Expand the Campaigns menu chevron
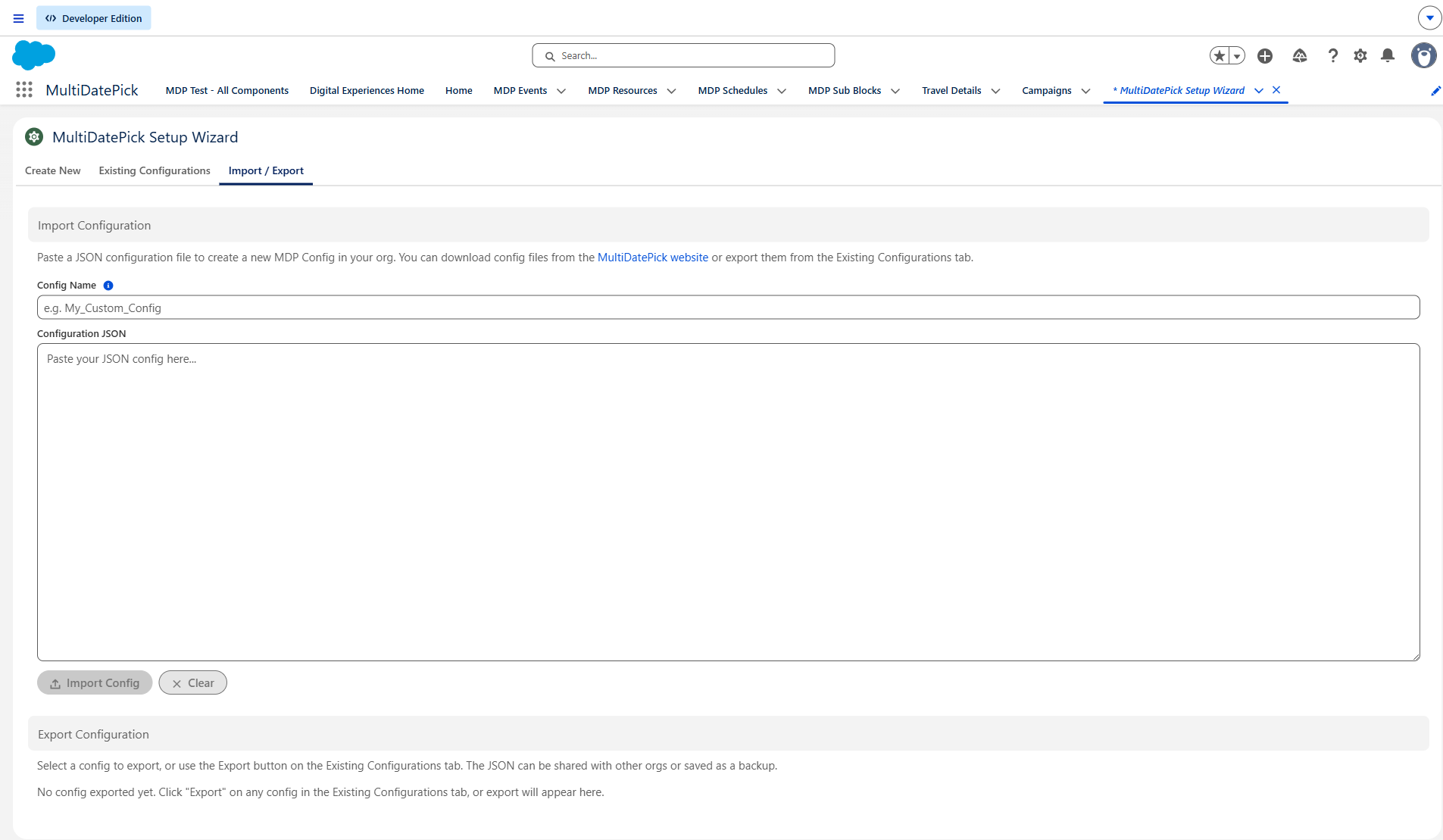 (x=1085, y=91)
